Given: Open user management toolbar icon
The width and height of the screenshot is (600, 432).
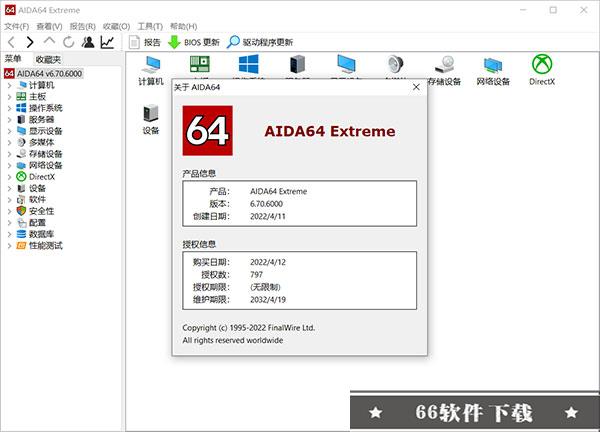Looking at the screenshot, I should tap(88, 42).
